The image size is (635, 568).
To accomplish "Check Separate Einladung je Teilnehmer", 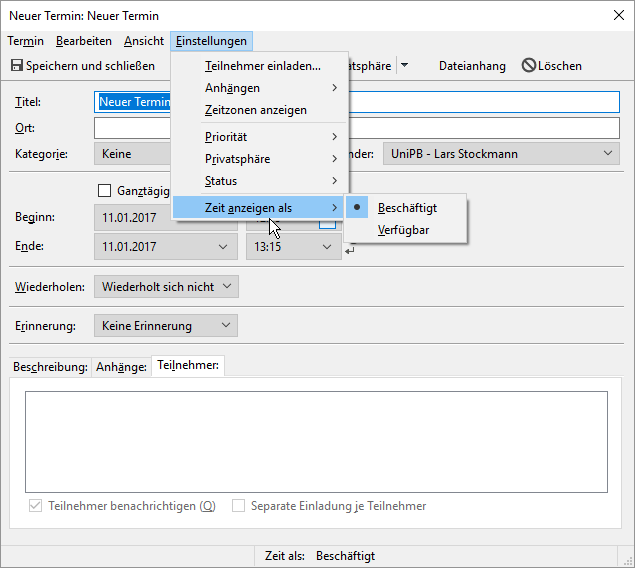I will (238, 506).
